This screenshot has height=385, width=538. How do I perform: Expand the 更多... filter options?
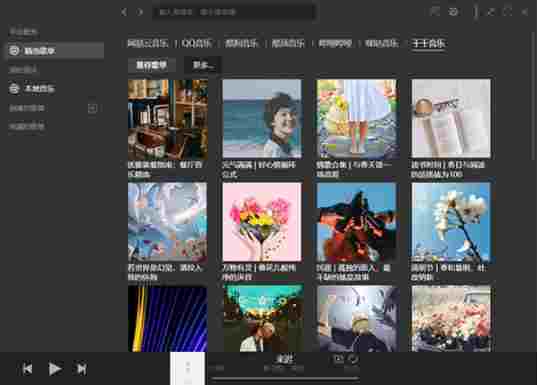[x=203, y=65]
